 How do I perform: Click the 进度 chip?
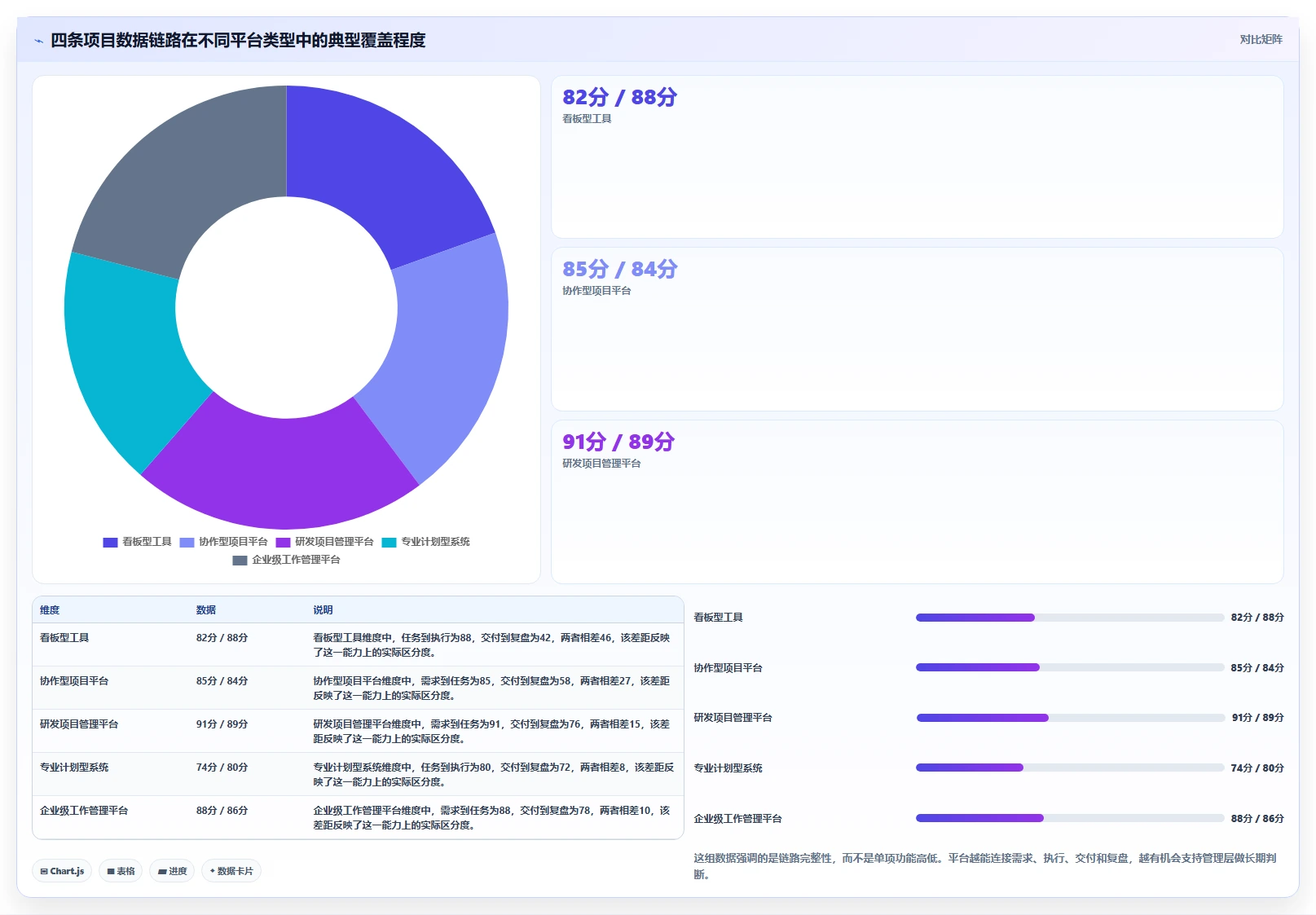coord(172,871)
